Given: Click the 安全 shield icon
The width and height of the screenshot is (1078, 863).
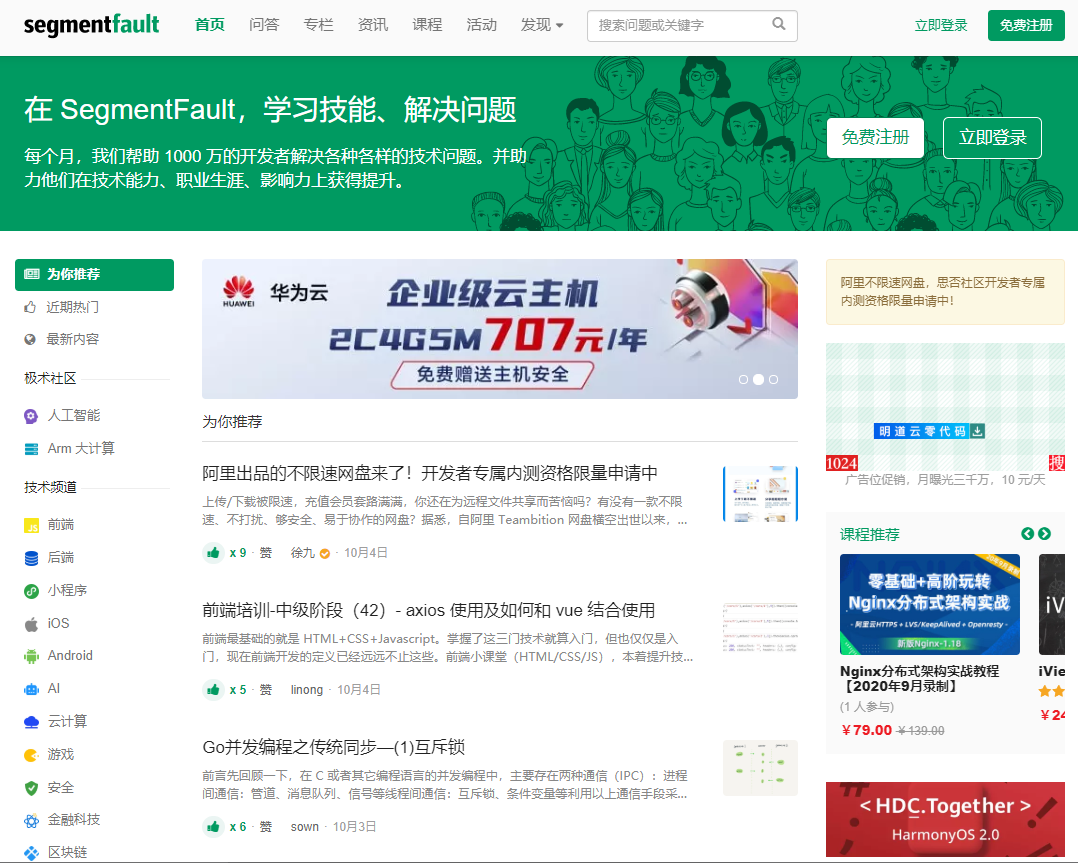Looking at the screenshot, I should (32, 788).
